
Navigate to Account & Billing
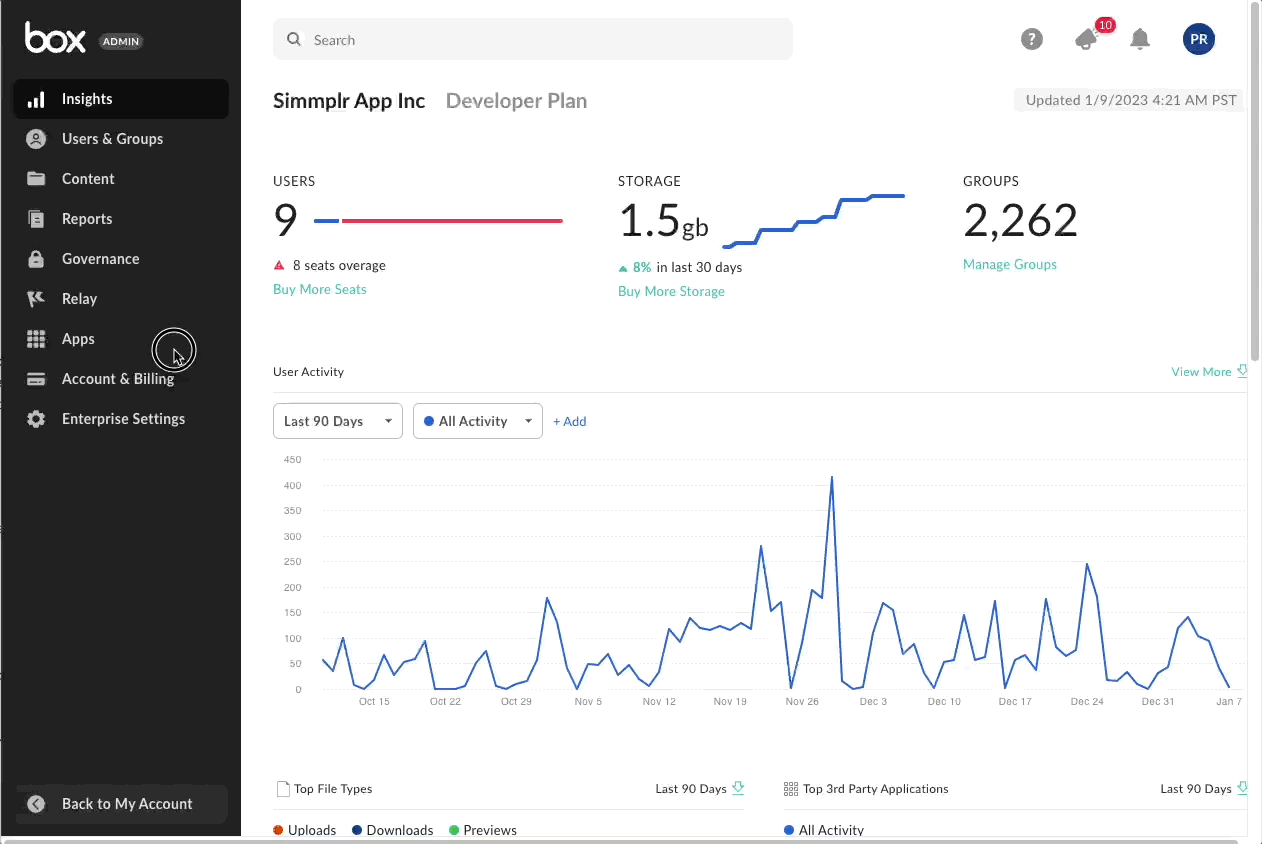click(118, 379)
